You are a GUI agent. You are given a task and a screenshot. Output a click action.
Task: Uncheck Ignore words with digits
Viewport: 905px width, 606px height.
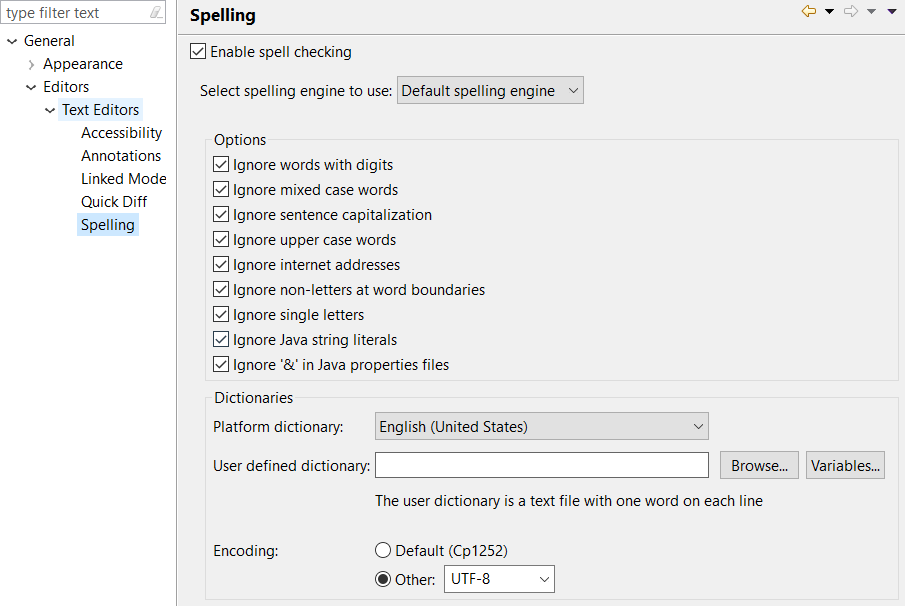(x=221, y=165)
